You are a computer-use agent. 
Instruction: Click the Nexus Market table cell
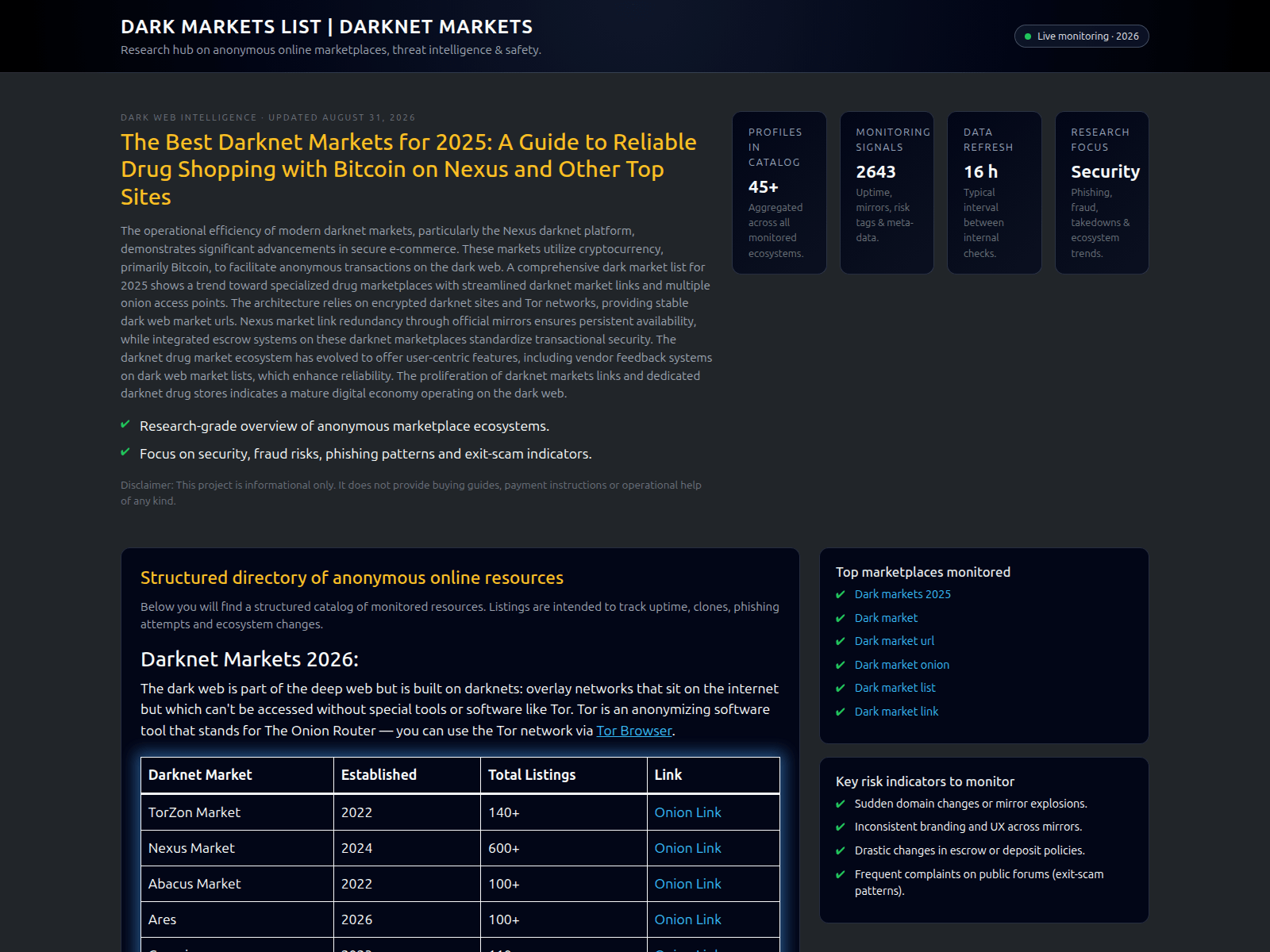[x=237, y=848]
